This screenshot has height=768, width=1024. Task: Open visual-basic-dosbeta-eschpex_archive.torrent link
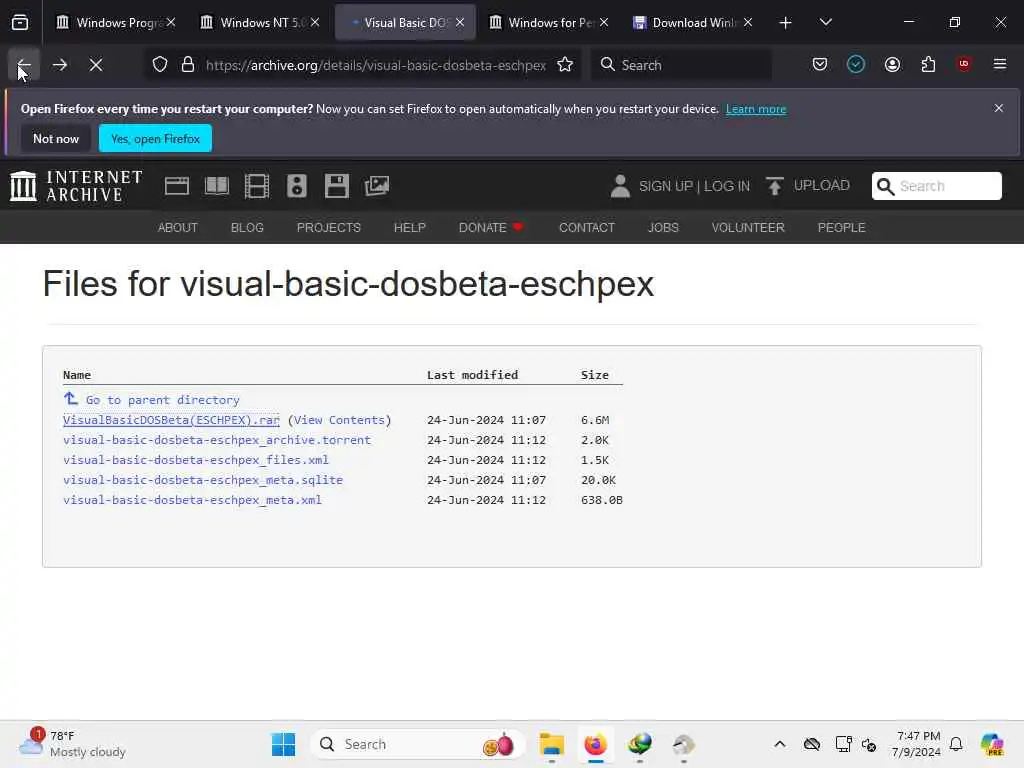(217, 440)
